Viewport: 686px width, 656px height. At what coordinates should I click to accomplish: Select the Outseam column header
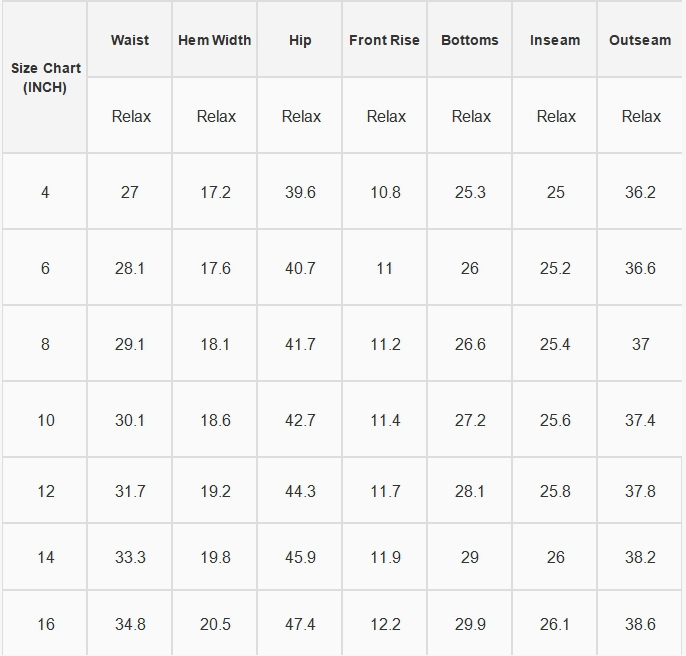[640, 40]
